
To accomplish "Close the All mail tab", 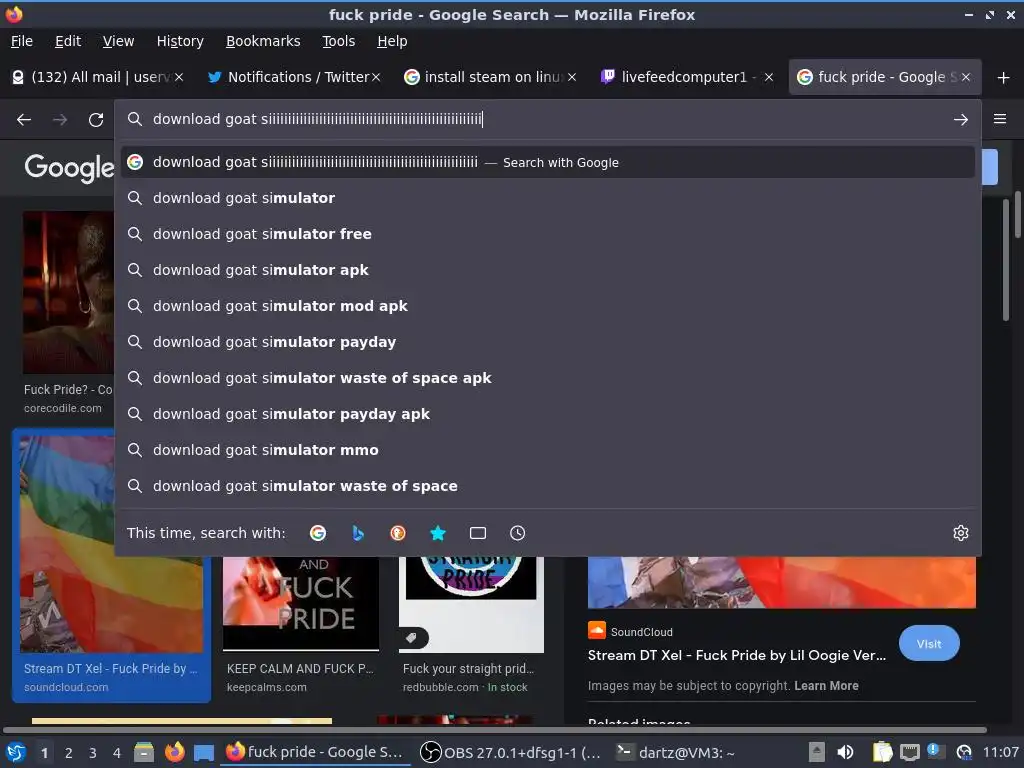I will (179, 77).
